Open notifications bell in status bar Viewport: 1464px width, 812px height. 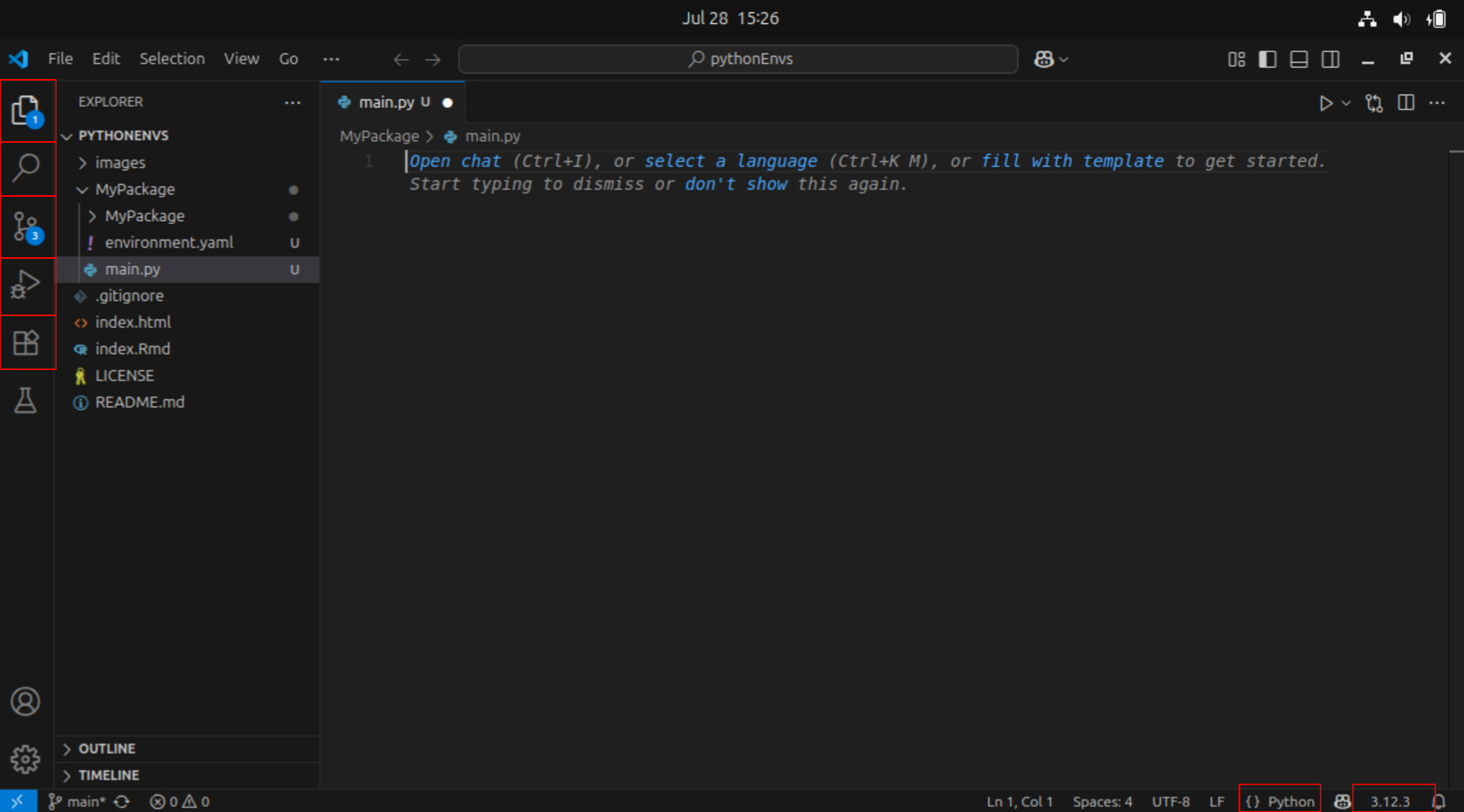[1439, 802]
